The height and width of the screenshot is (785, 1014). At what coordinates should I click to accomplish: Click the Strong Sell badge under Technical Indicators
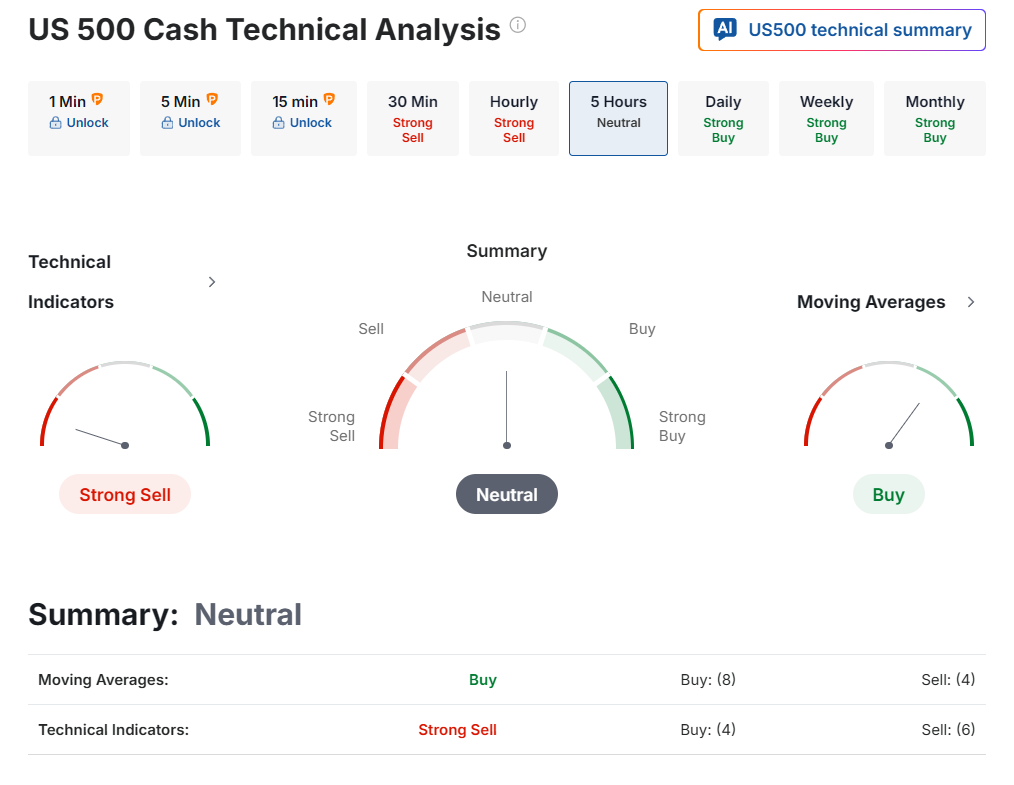pos(125,495)
